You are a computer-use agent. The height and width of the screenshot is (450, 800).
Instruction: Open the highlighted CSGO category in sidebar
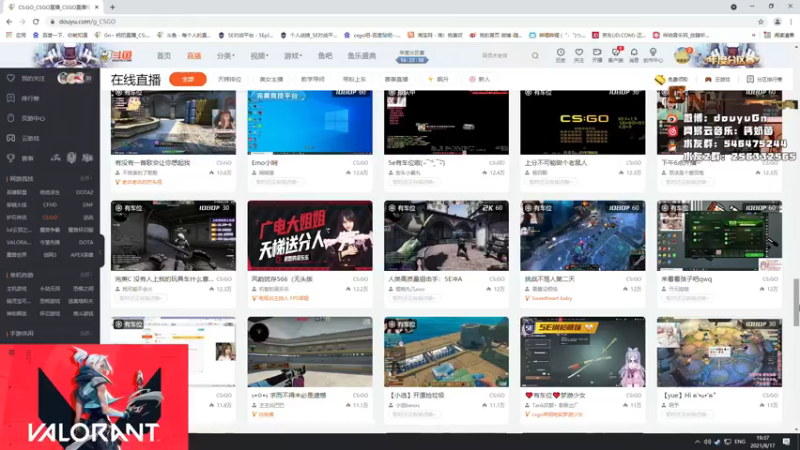pyautogui.click(x=50, y=217)
